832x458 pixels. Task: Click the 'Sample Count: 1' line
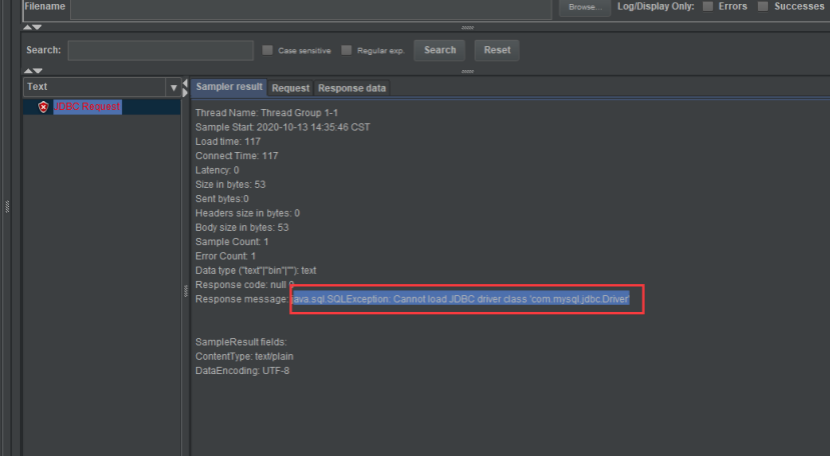[232, 242]
